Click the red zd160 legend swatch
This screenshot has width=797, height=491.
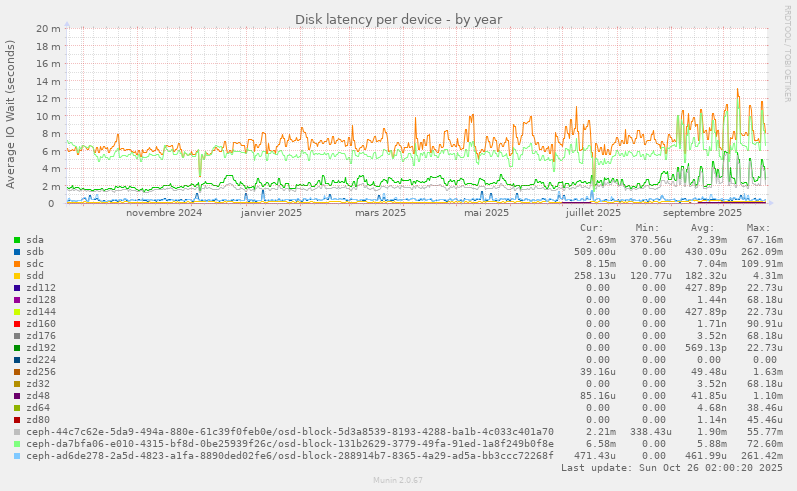click(x=17, y=324)
